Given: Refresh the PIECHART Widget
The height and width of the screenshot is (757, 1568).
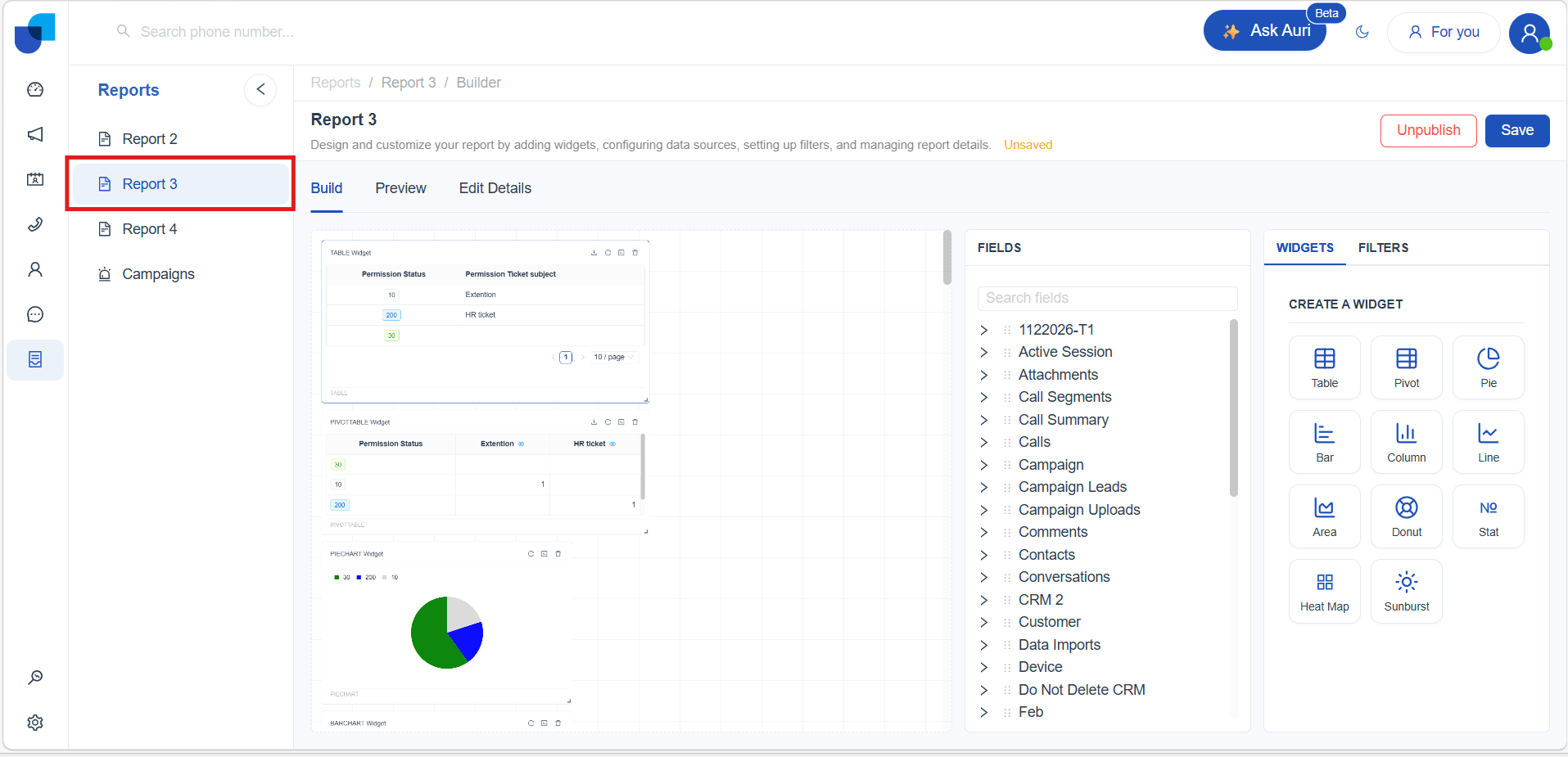Looking at the screenshot, I should pos(531,554).
